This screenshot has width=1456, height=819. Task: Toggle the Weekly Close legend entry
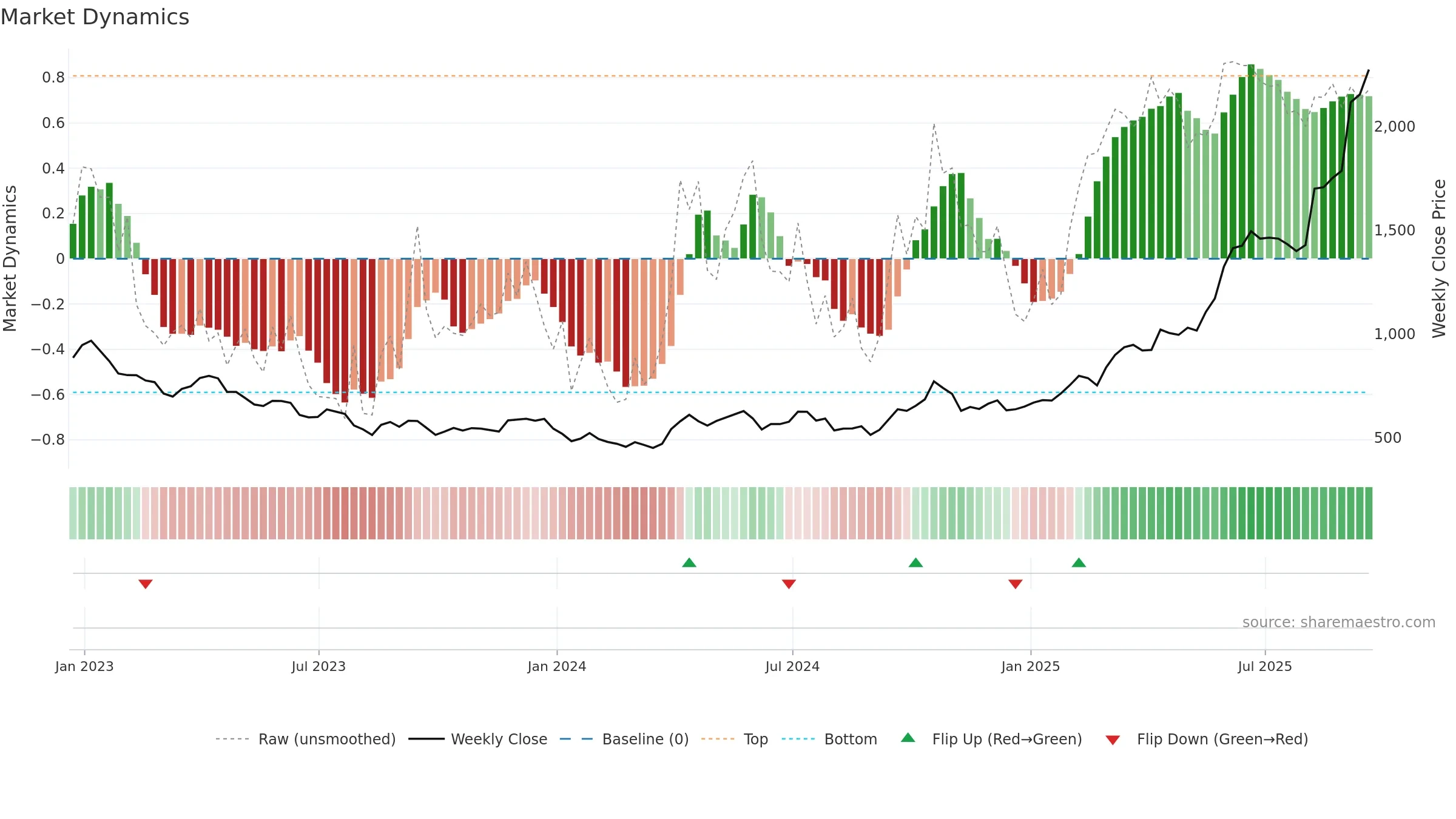(478, 739)
